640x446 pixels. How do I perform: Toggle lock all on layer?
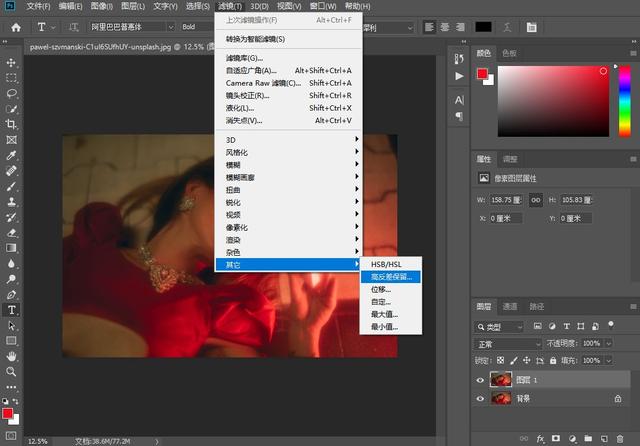(x=553, y=360)
